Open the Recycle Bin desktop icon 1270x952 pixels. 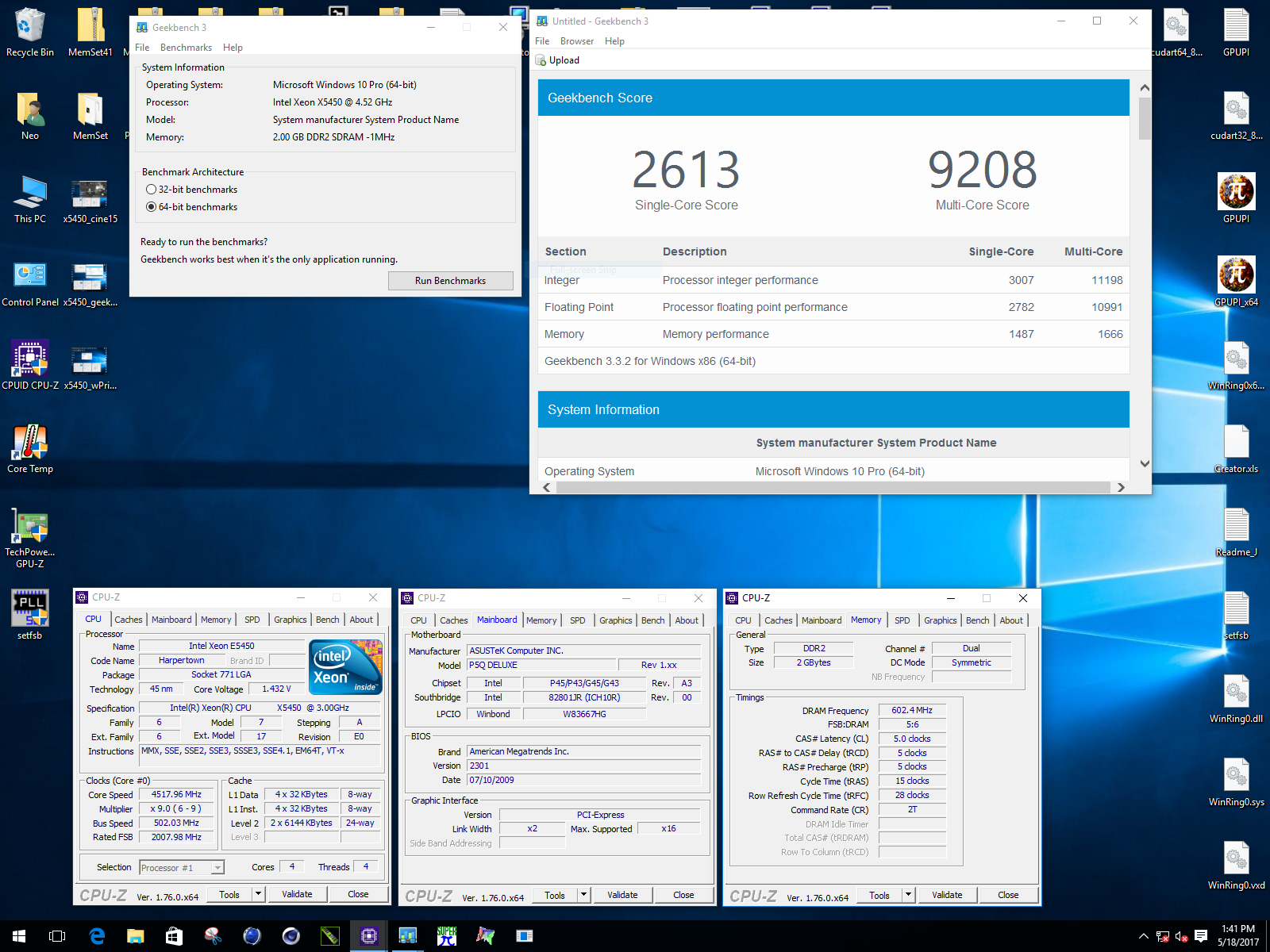30,33
